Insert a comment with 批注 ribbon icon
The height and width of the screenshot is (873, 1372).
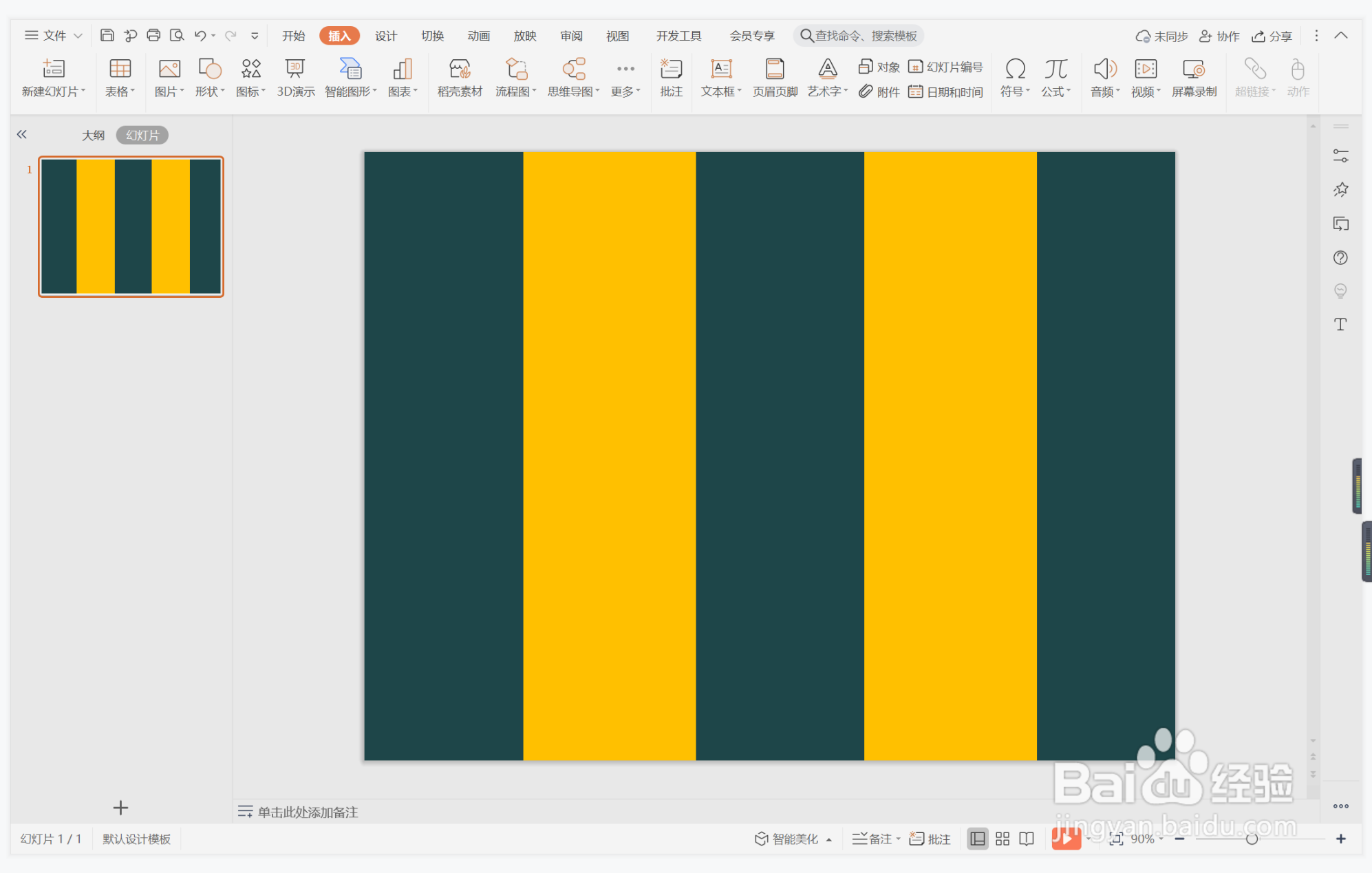click(671, 77)
